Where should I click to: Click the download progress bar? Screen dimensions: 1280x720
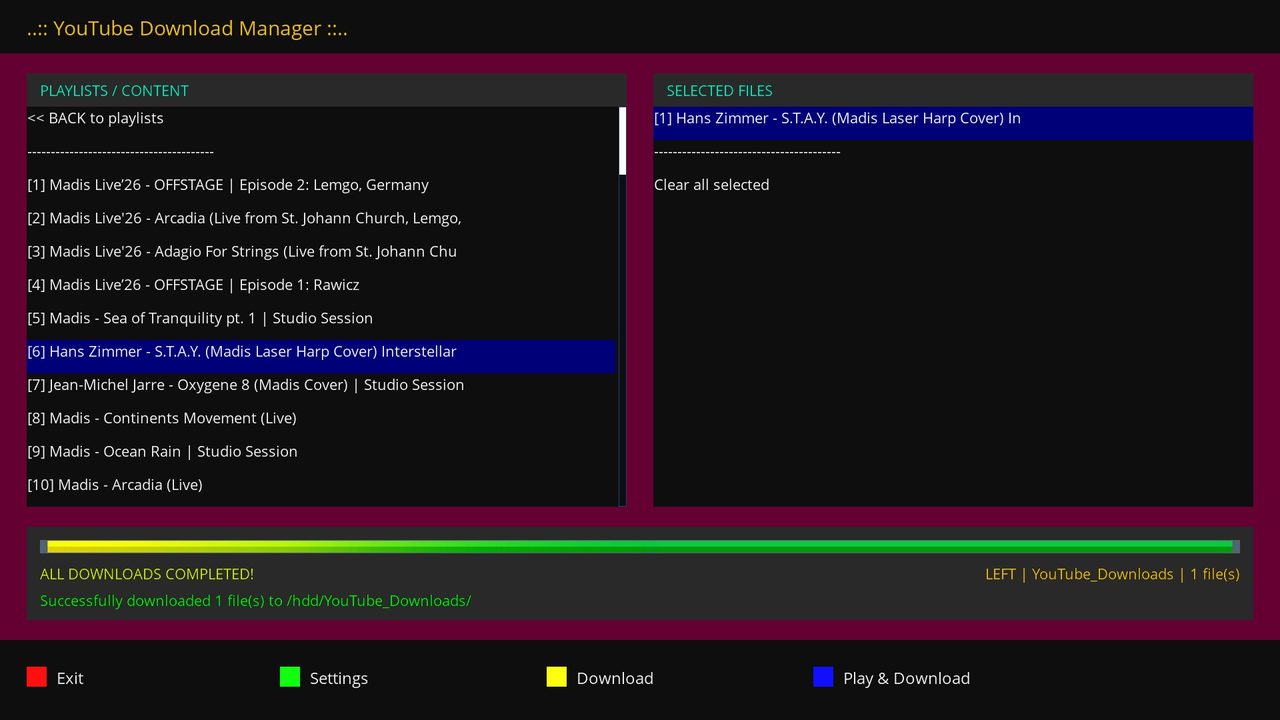click(x=640, y=547)
